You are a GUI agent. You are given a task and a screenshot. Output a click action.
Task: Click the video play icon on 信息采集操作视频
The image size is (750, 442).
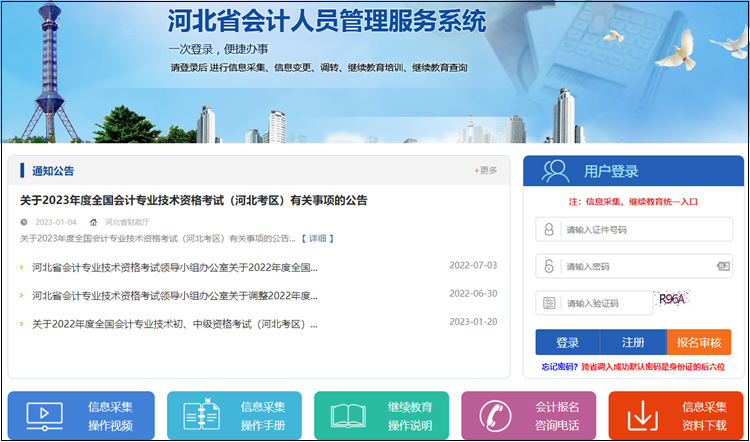pyautogui.click(x=44, y=416)
